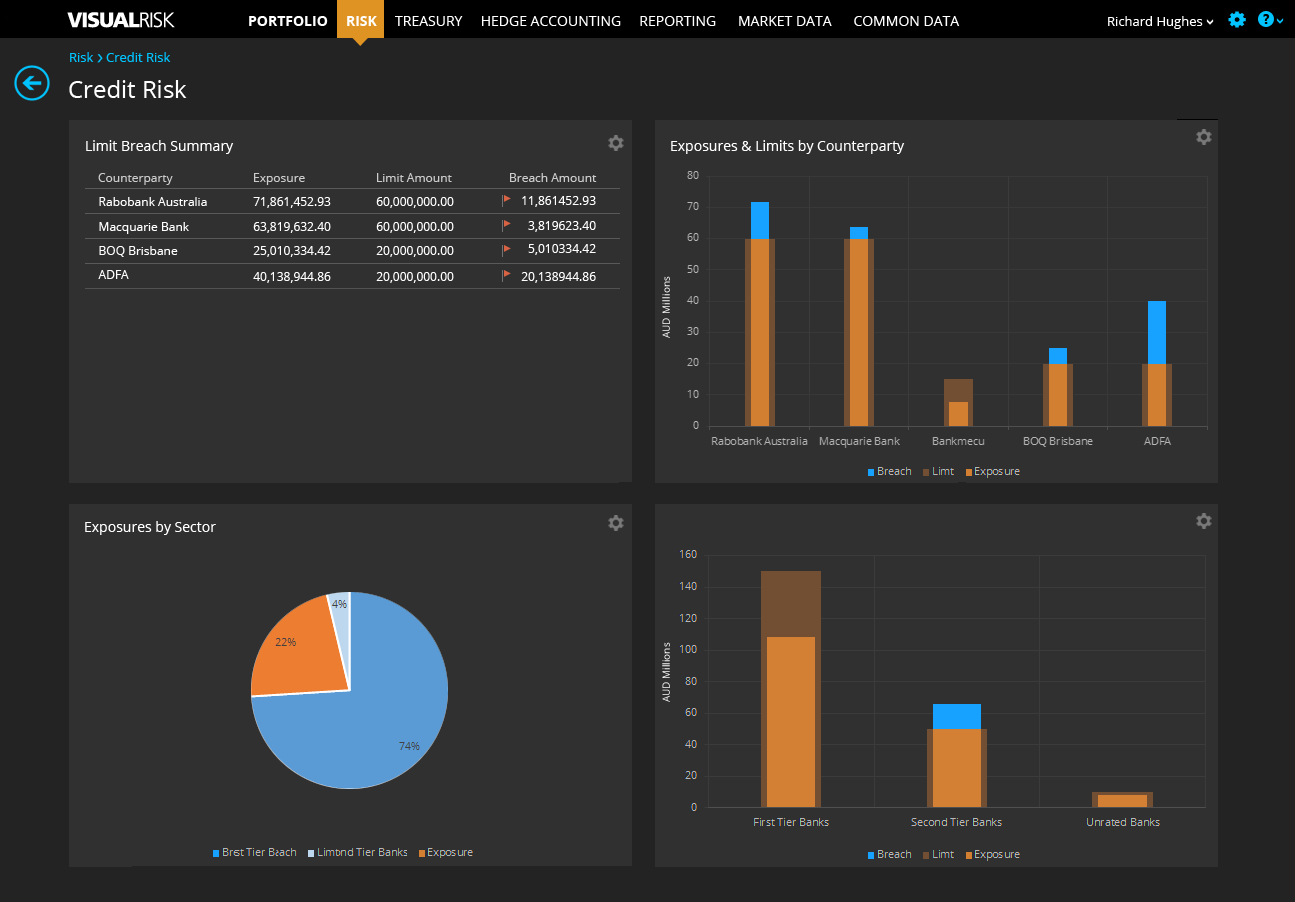
Task: Toggle Breach legend in counterparty chart
Action: coord(889,471)
